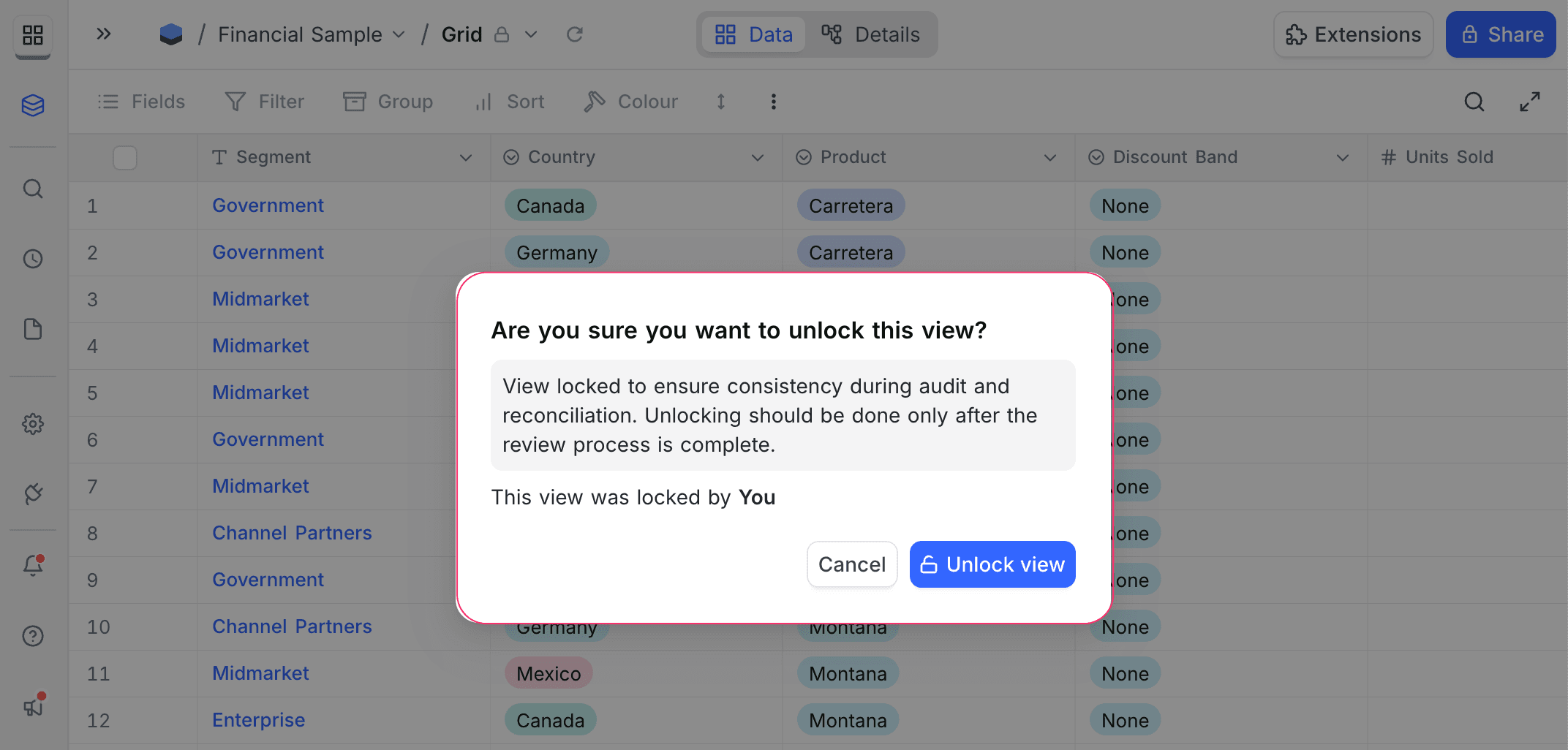Viewport: 1568px width, 750px height.
Task: Open the settings gear in sidebar
Action: pos(33,424)
